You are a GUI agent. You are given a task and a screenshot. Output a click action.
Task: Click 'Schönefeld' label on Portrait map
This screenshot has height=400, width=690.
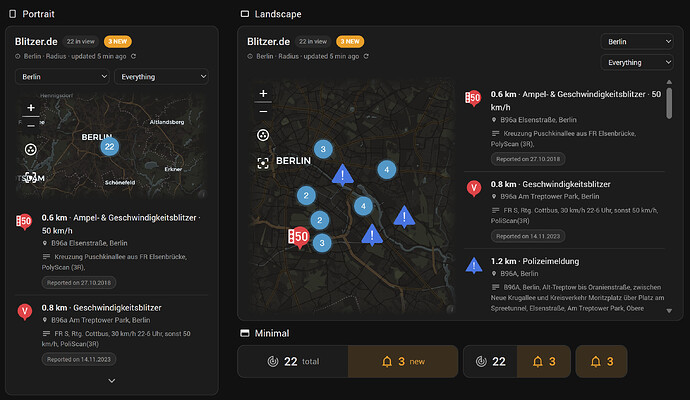(x=120, y=182)
